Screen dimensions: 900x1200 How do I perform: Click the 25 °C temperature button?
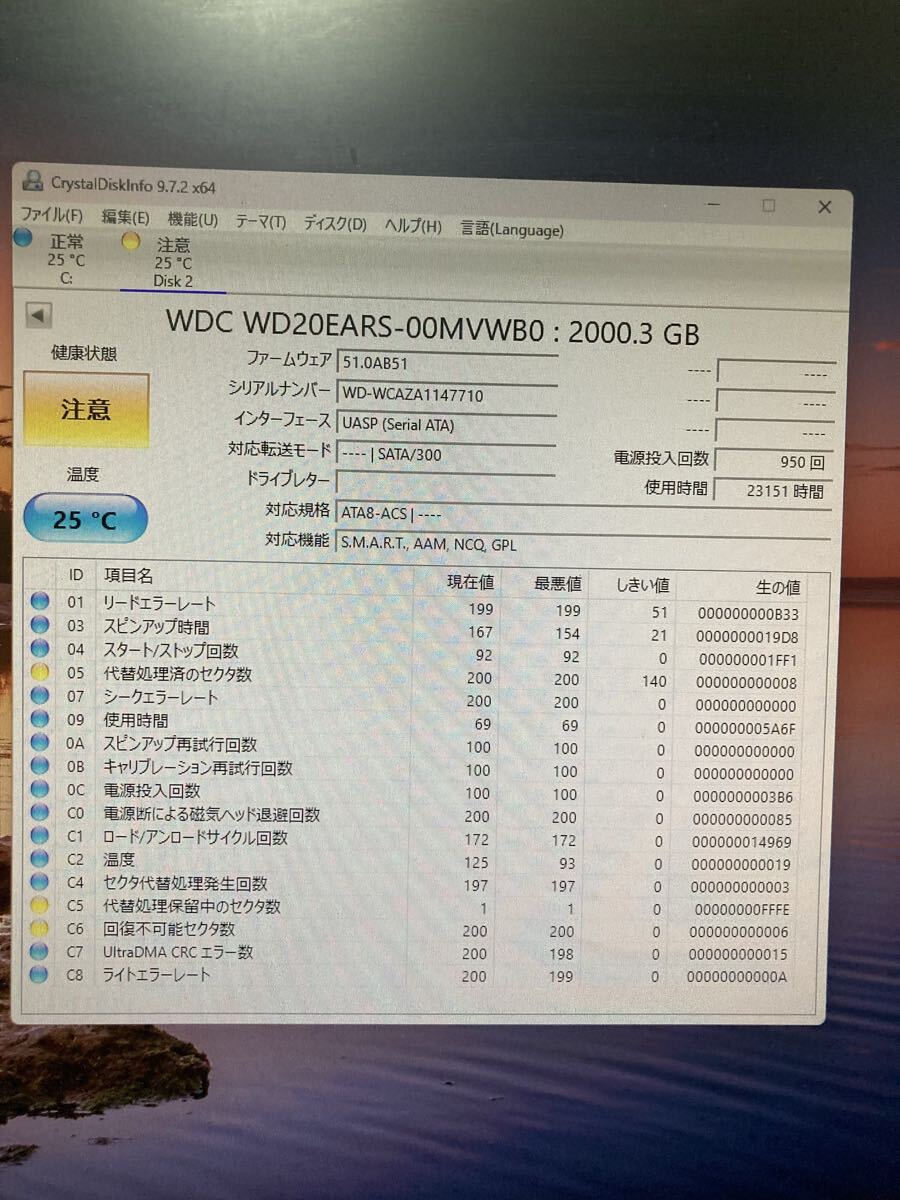(x=85, y=519)
